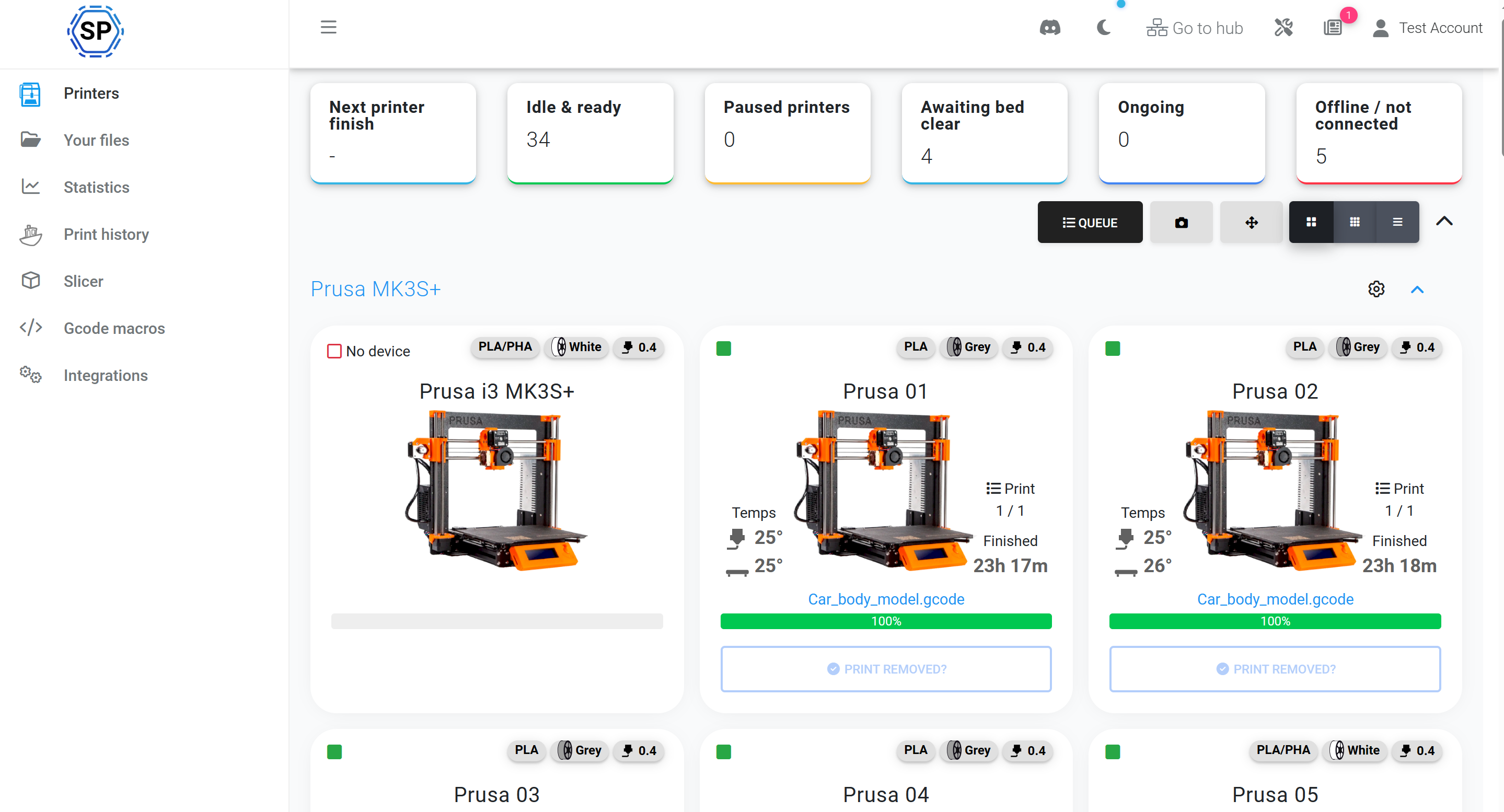Confirm PRINT REMOVED on Prusa 02
The height and width of the screenshot is (812, 1504).
1275,669
